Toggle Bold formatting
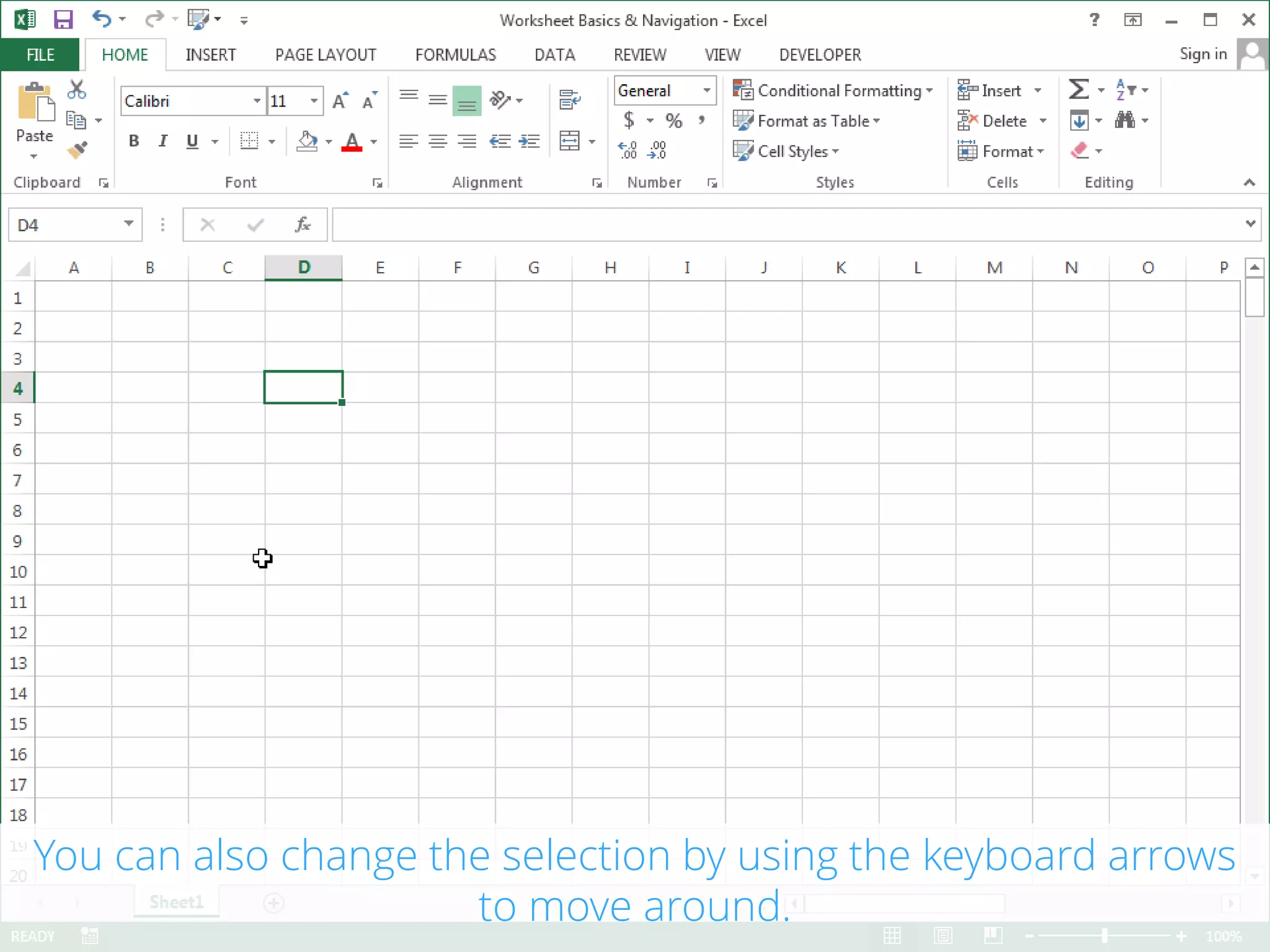Viewport: 1270px width, 952px height. pyautogui.click(x=133, y=141)
